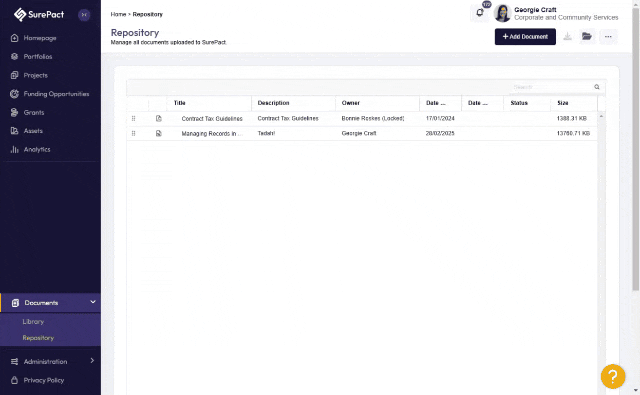The image size is (640, 395).
Task: Click the date 17/01/2024
Action: pyautogui.click(x=440, y=118)
